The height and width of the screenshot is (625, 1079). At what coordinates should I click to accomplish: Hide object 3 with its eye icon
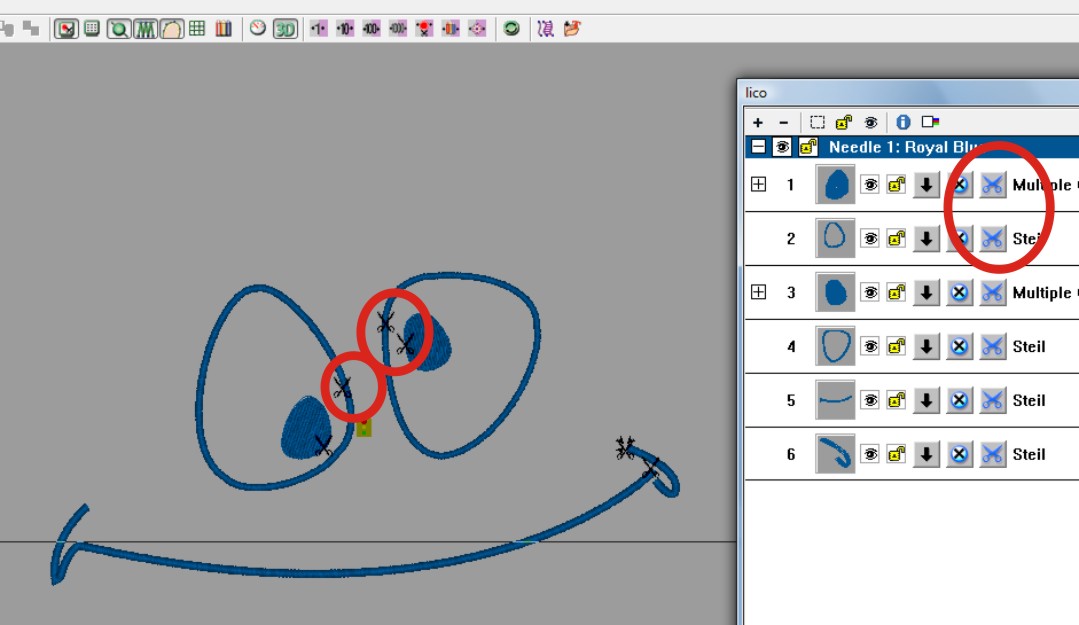(870, 293)
